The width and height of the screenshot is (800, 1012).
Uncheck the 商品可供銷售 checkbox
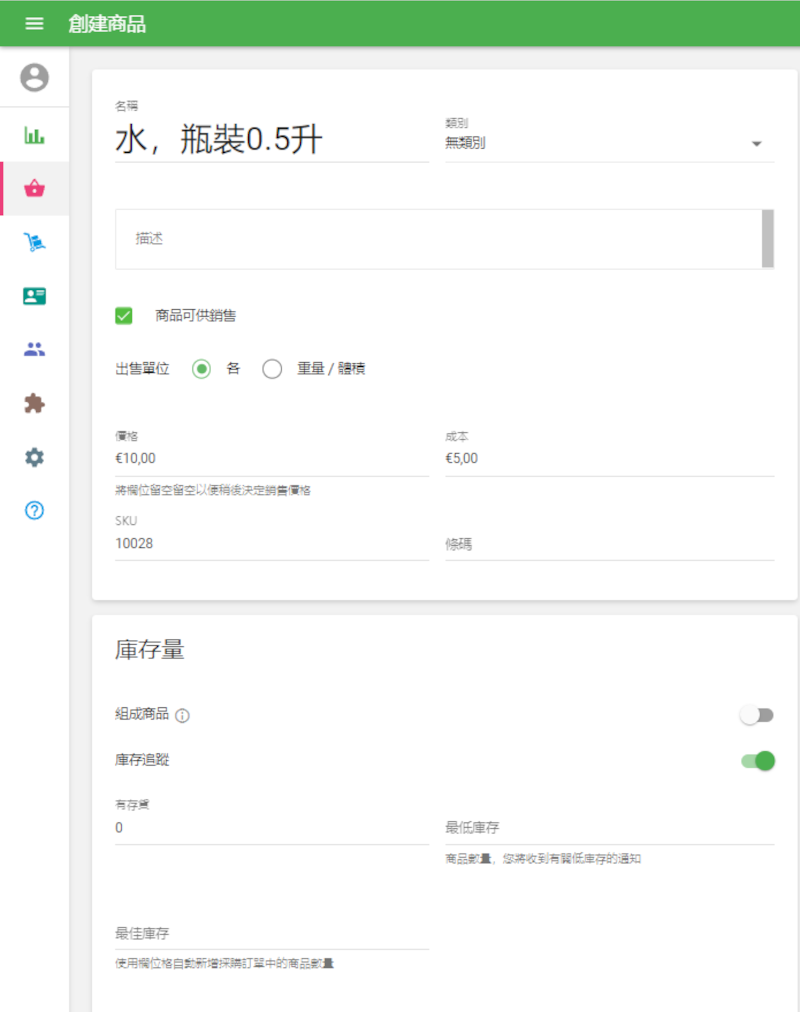[x=123, y=315]
